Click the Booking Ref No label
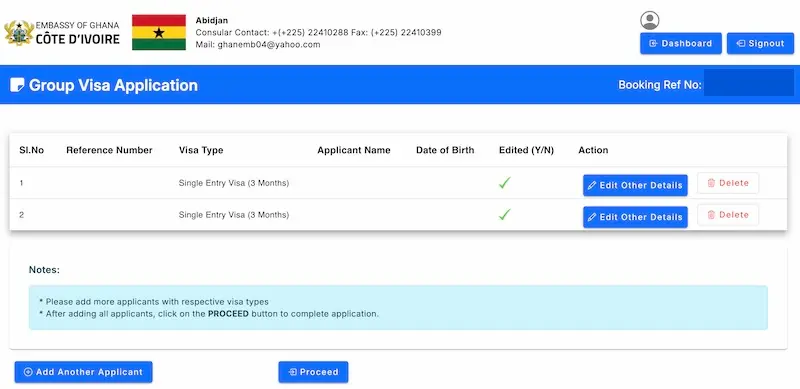This screenshot has width=800, height=389. tap(660, 85)
